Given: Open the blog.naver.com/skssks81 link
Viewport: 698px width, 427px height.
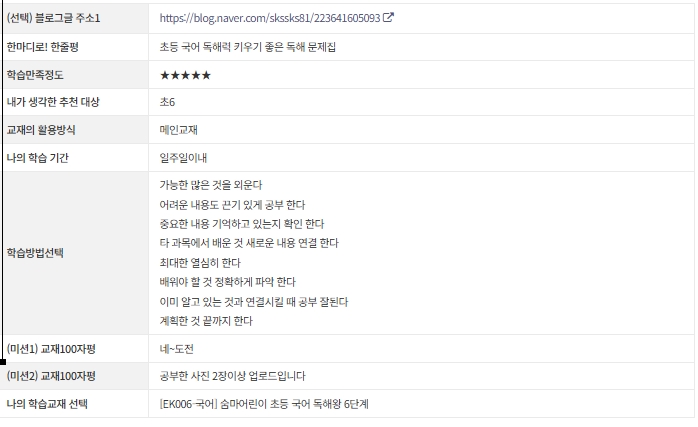Looking at the screenshot, I should [x=270, y=18].
